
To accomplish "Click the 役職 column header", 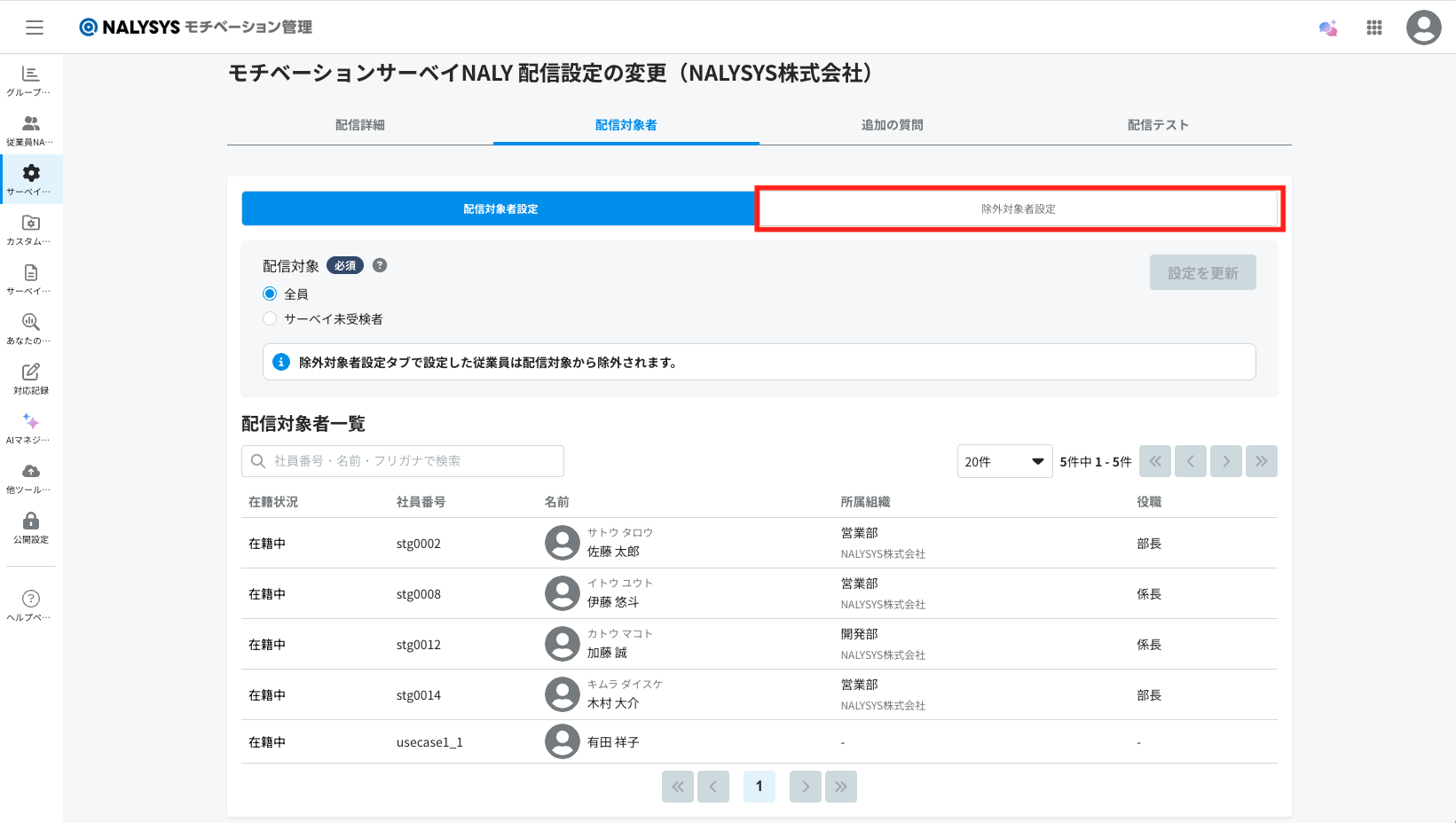I will point(1150,502).
